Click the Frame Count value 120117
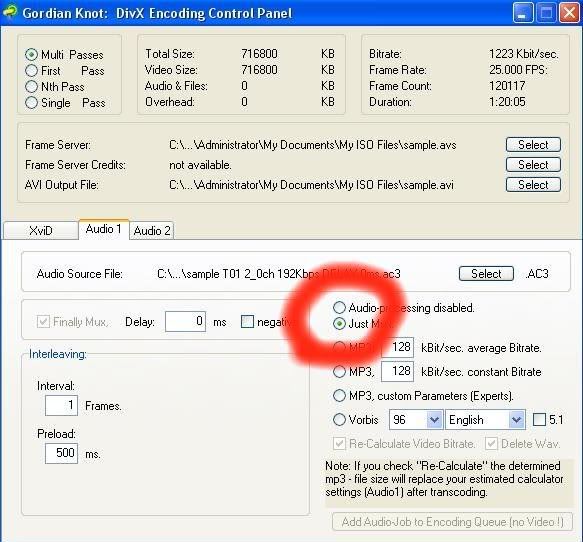The image size is (583, 542). coord(507,86)
